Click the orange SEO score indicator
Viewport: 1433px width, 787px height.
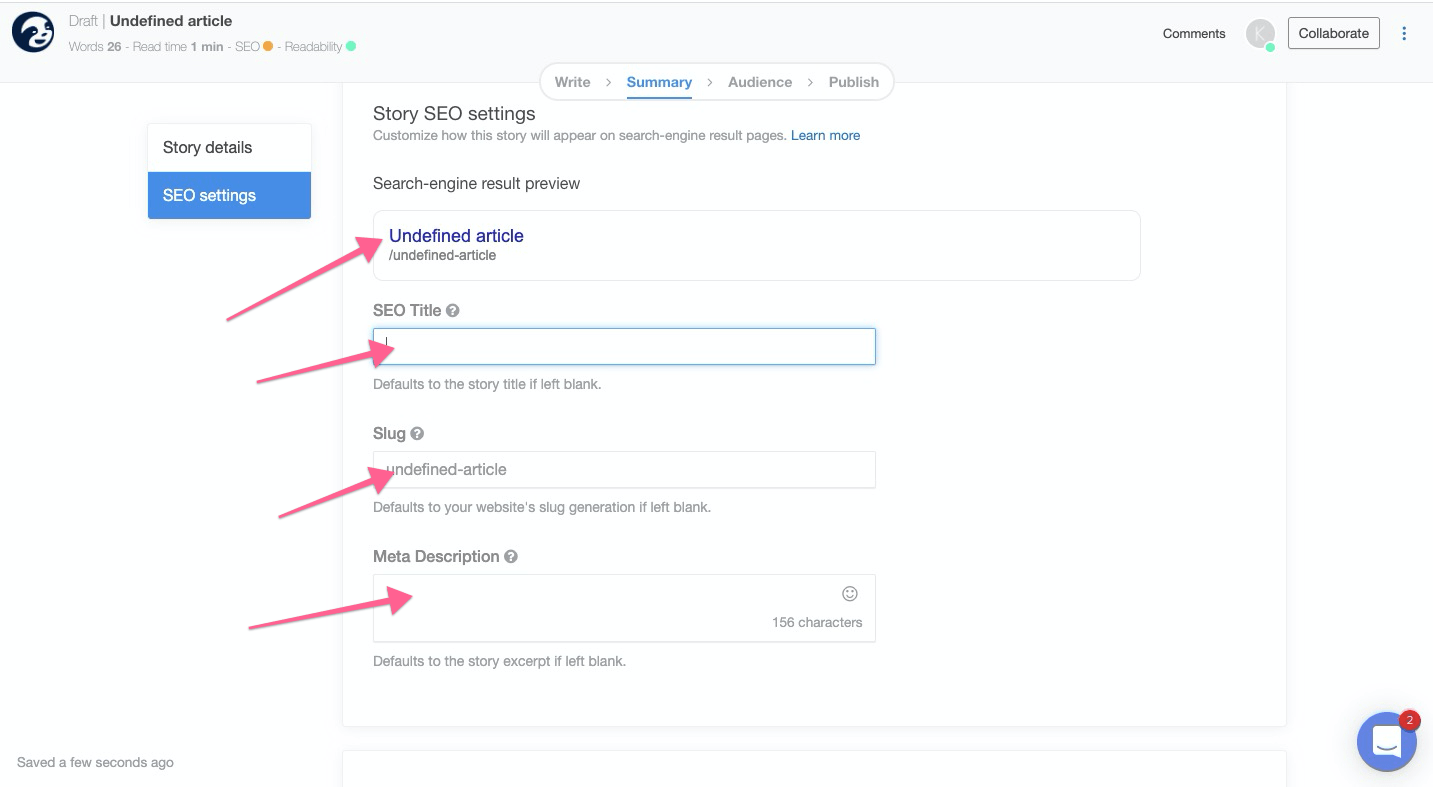(268, 47)
